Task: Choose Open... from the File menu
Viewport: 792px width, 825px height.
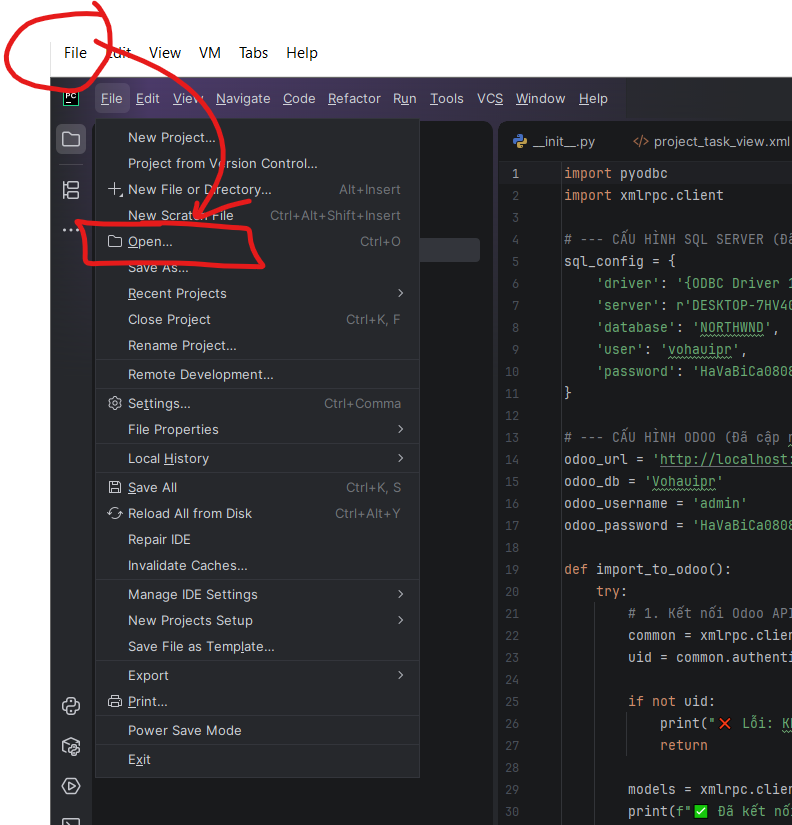Action: coord(150,241)
